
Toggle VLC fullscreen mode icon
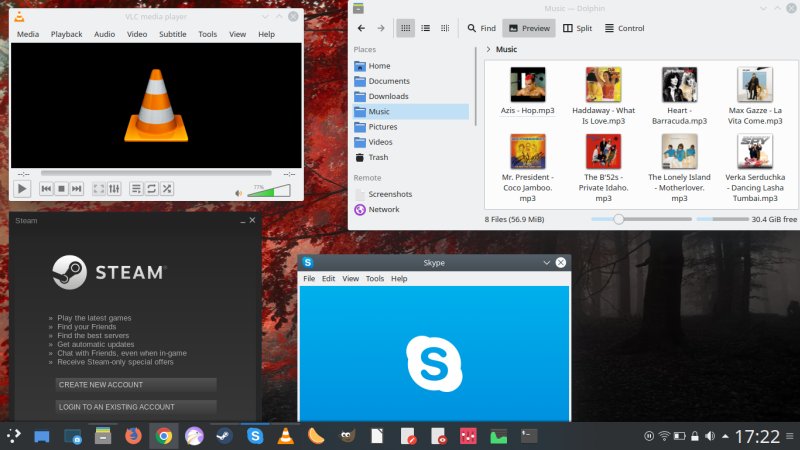98,188
